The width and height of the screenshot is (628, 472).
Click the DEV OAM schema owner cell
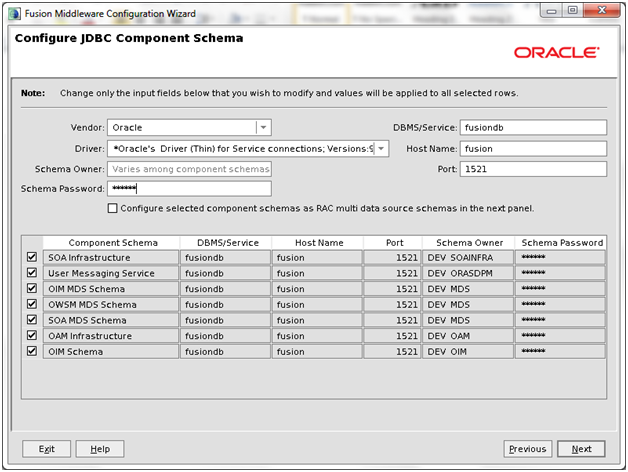468,335
